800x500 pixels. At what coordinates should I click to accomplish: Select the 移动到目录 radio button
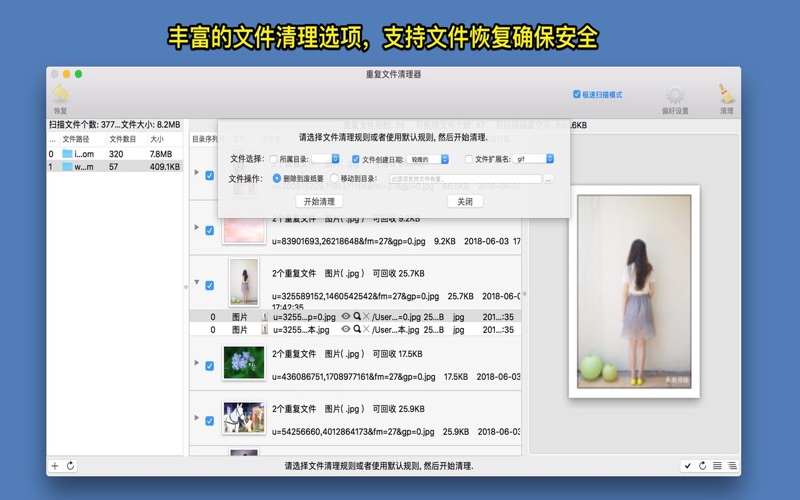click(334, 179)
